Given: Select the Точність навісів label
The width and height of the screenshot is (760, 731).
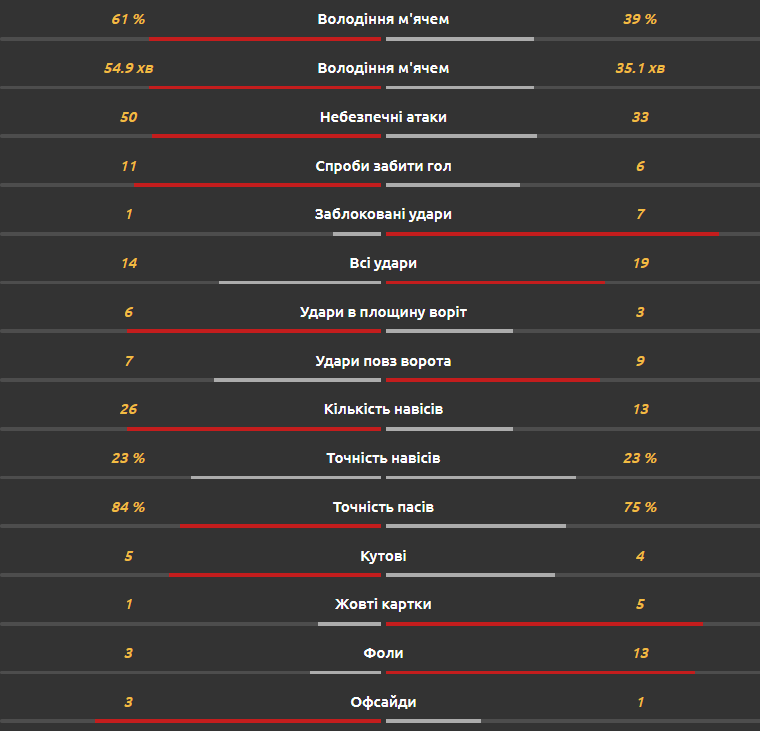Looking at the screenshot, I should pyautogui.click(x=383, y=458).
